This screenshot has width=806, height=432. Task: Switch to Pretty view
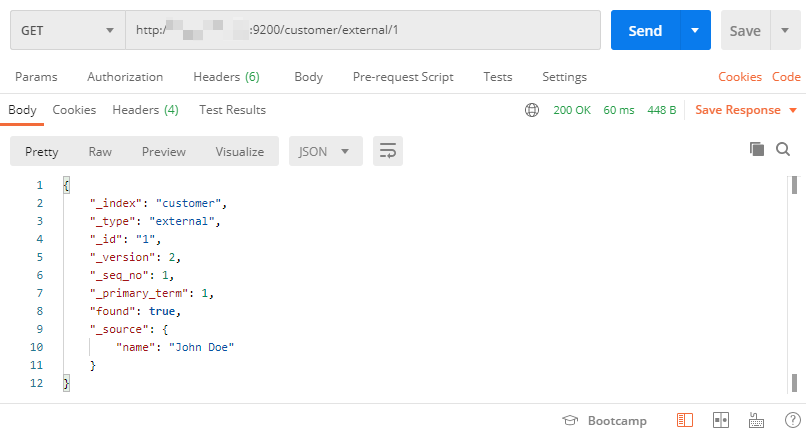pos(42,152)
